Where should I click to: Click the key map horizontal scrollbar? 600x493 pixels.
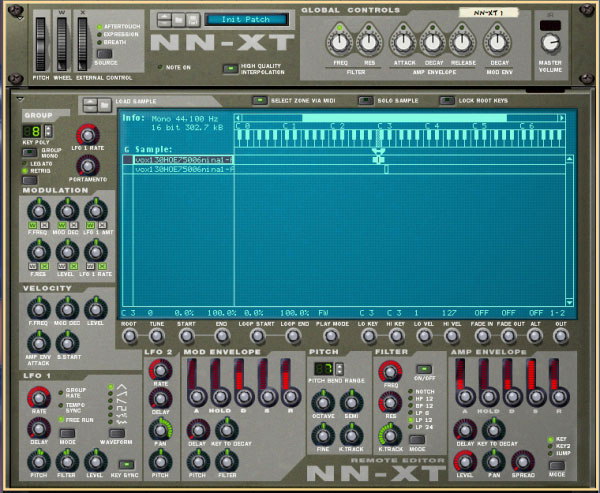click(x=399, y=118)
